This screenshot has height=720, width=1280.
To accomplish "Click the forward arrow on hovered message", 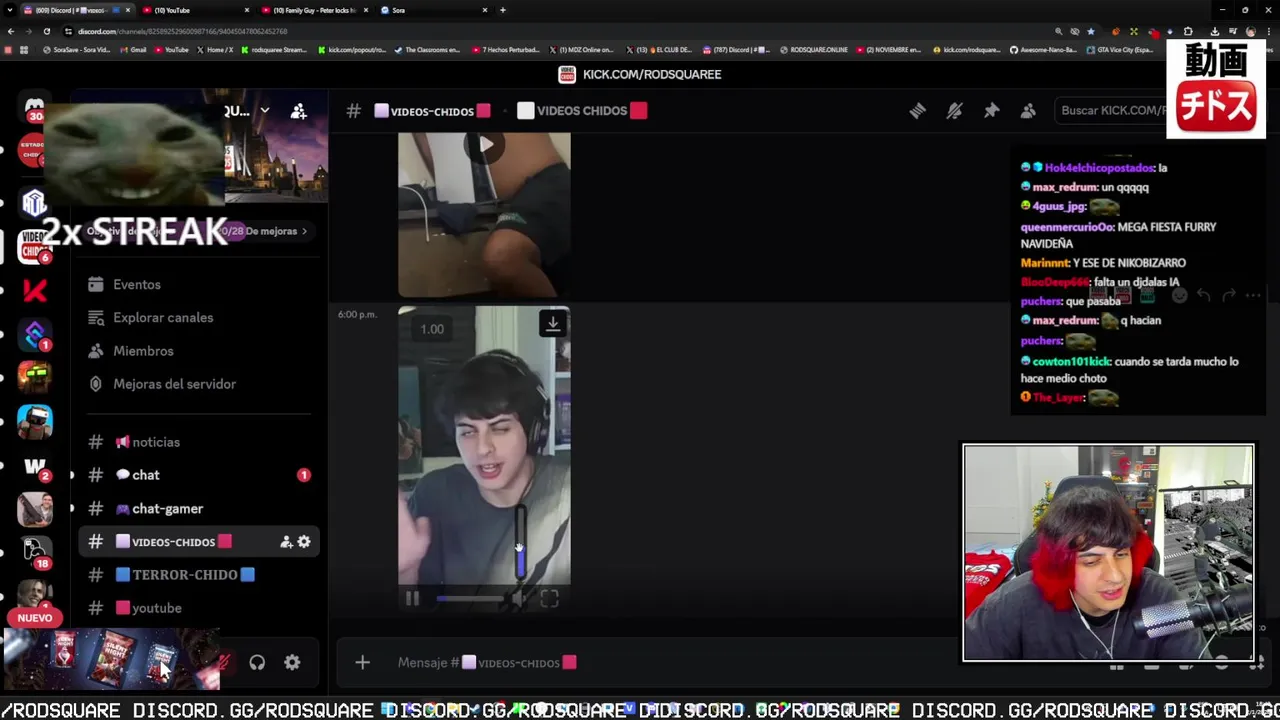I will pyautogui.click(x=1228, y=295).
